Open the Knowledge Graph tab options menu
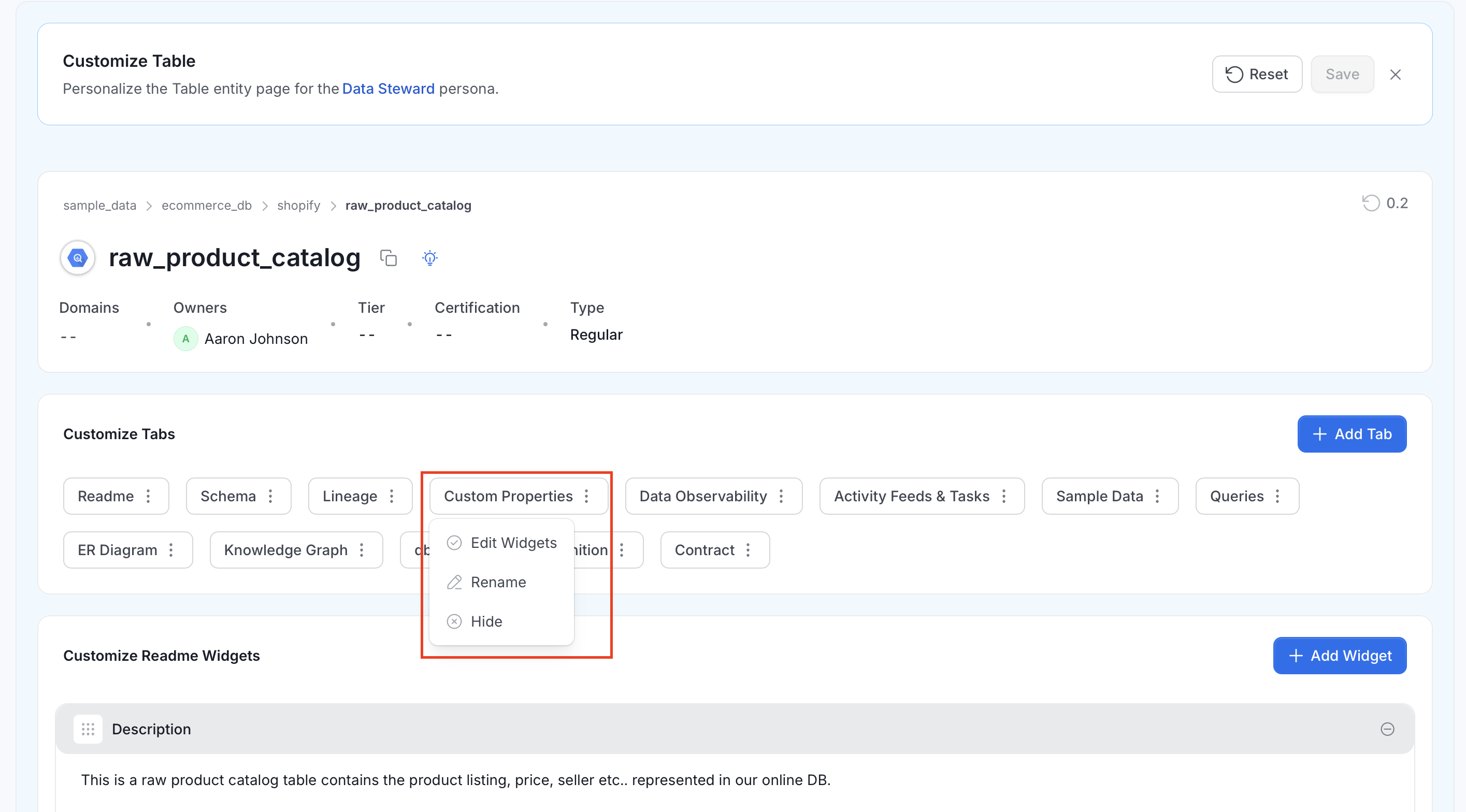1466x812 pixels. [x=362, y=549]
